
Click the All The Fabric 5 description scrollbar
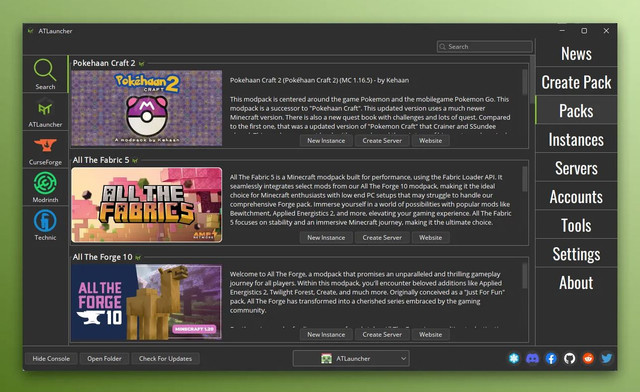pyautogui.click(x=524, y=179)
